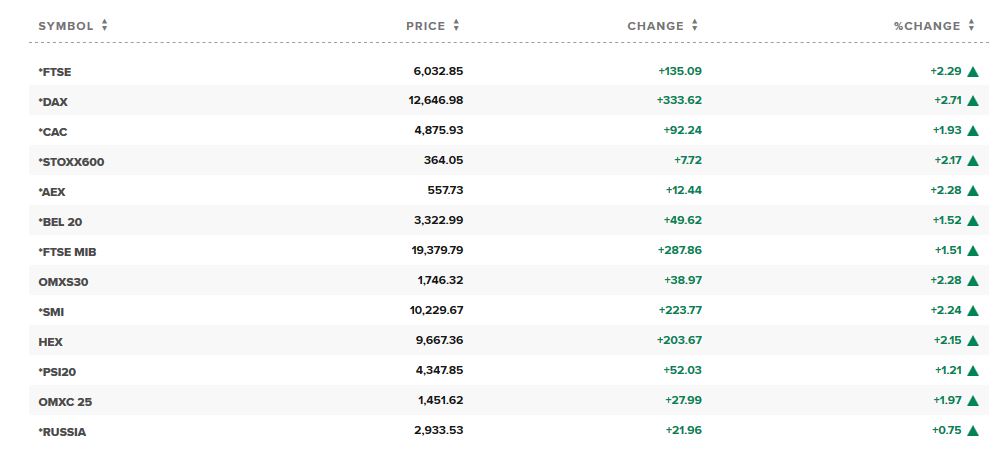The height and width of the screenshot is (472, 999).
Task: Click the green up triangle beside +1.51
Action: click(972, 250)
